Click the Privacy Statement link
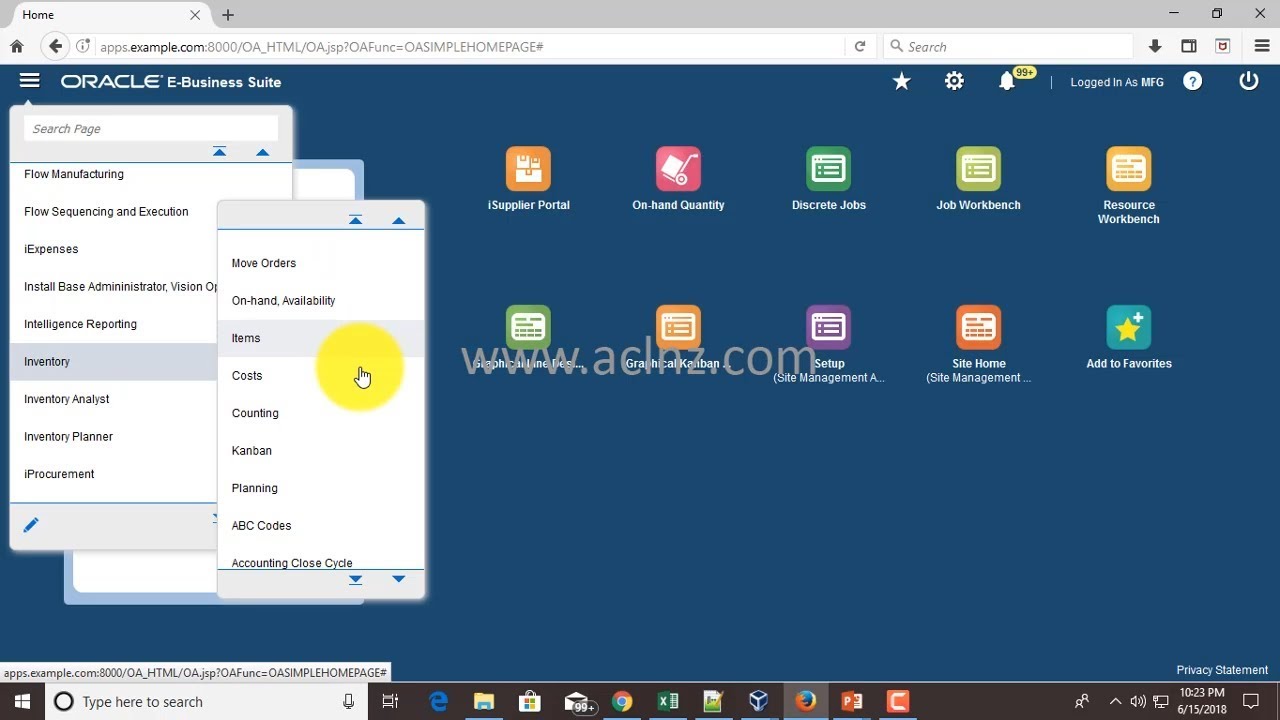 tap(1222, 670)
